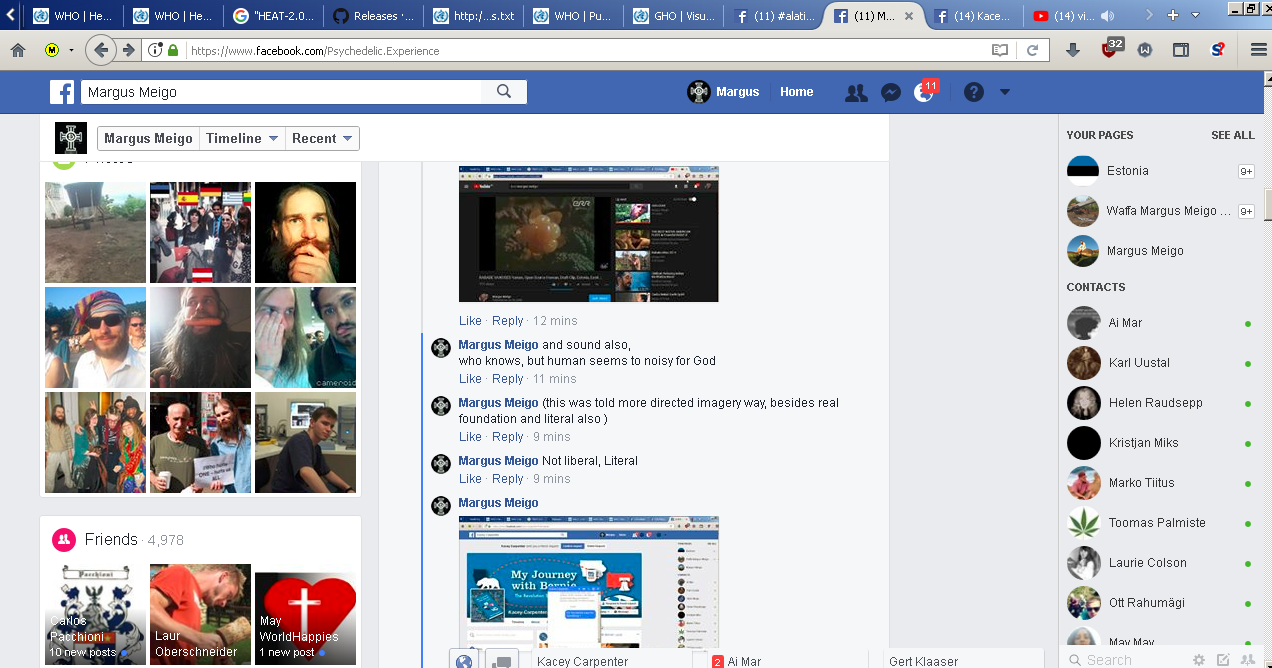Open the 'My Journey with Bernie' screenshot
The image size is (1272, 668).
588,582
